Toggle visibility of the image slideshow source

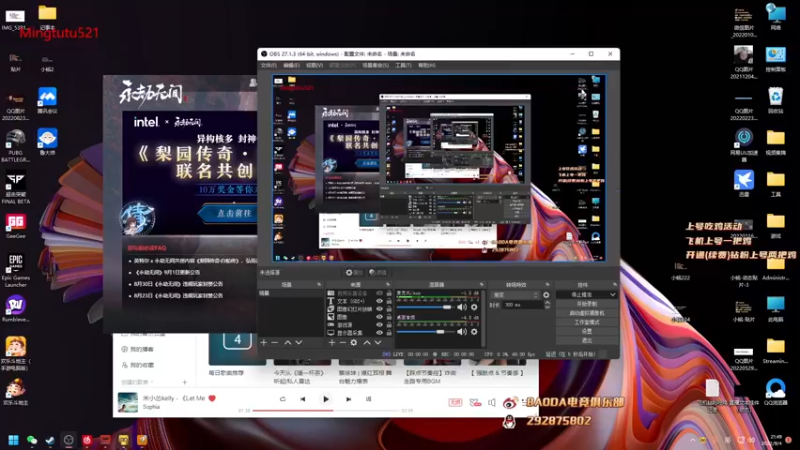[379, 309]
